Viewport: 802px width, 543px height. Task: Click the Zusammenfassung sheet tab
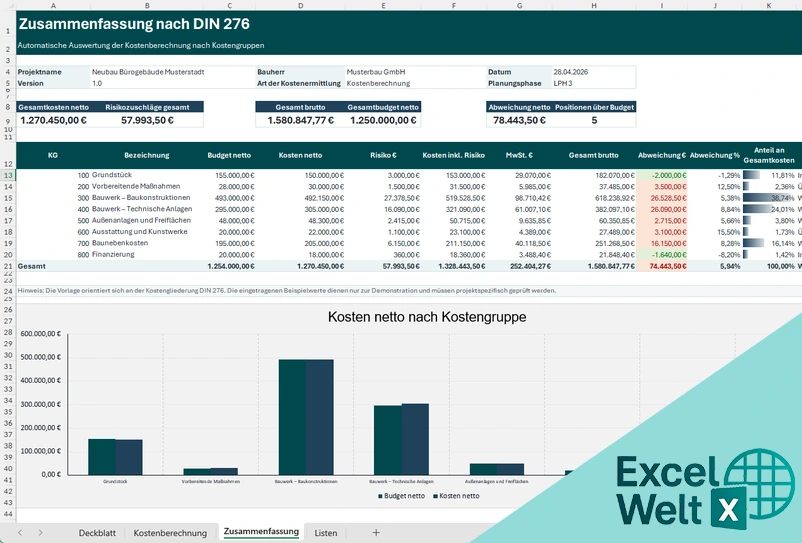(260, 532)
